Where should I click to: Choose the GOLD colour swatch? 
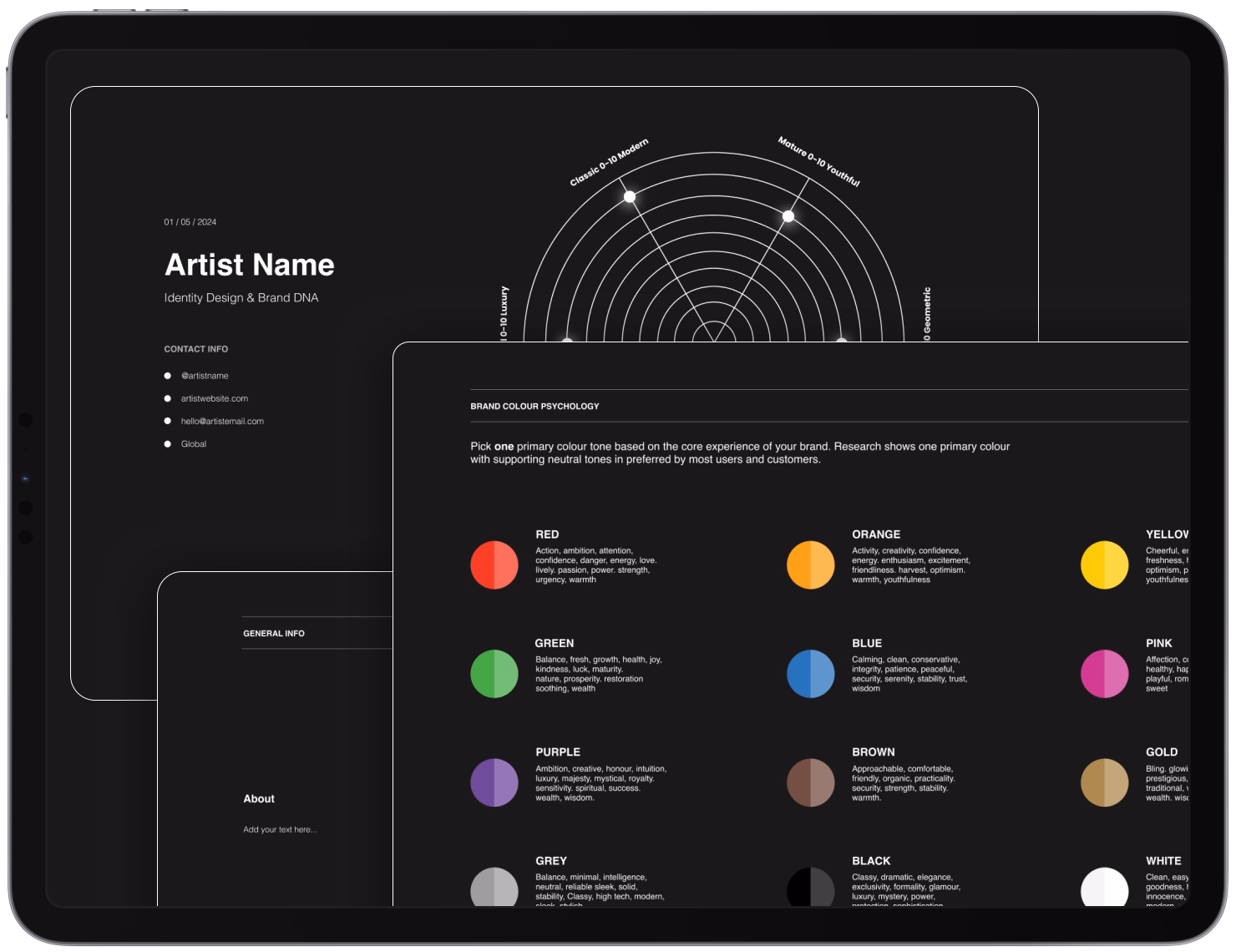[x=1105, y=782]
